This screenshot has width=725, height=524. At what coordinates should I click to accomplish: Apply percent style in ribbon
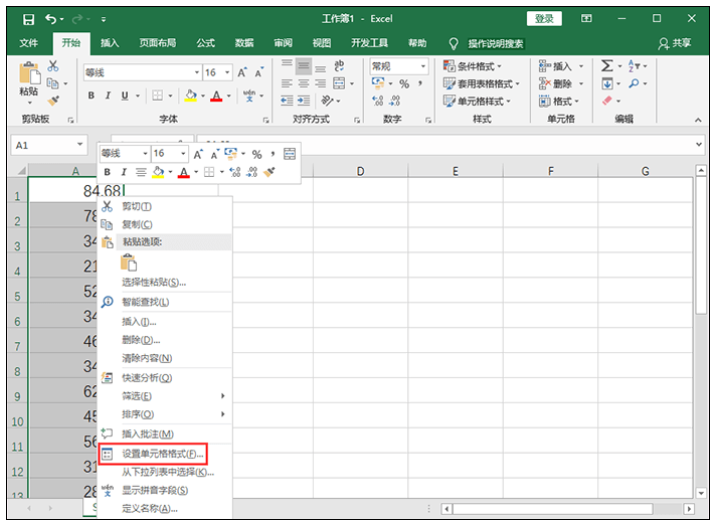coord(404,84)
